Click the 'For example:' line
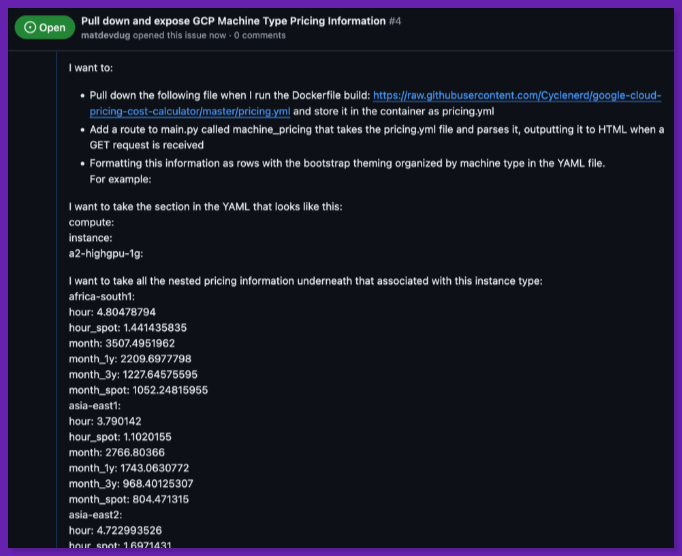This screenshot has width=682, height=556. 120,179
